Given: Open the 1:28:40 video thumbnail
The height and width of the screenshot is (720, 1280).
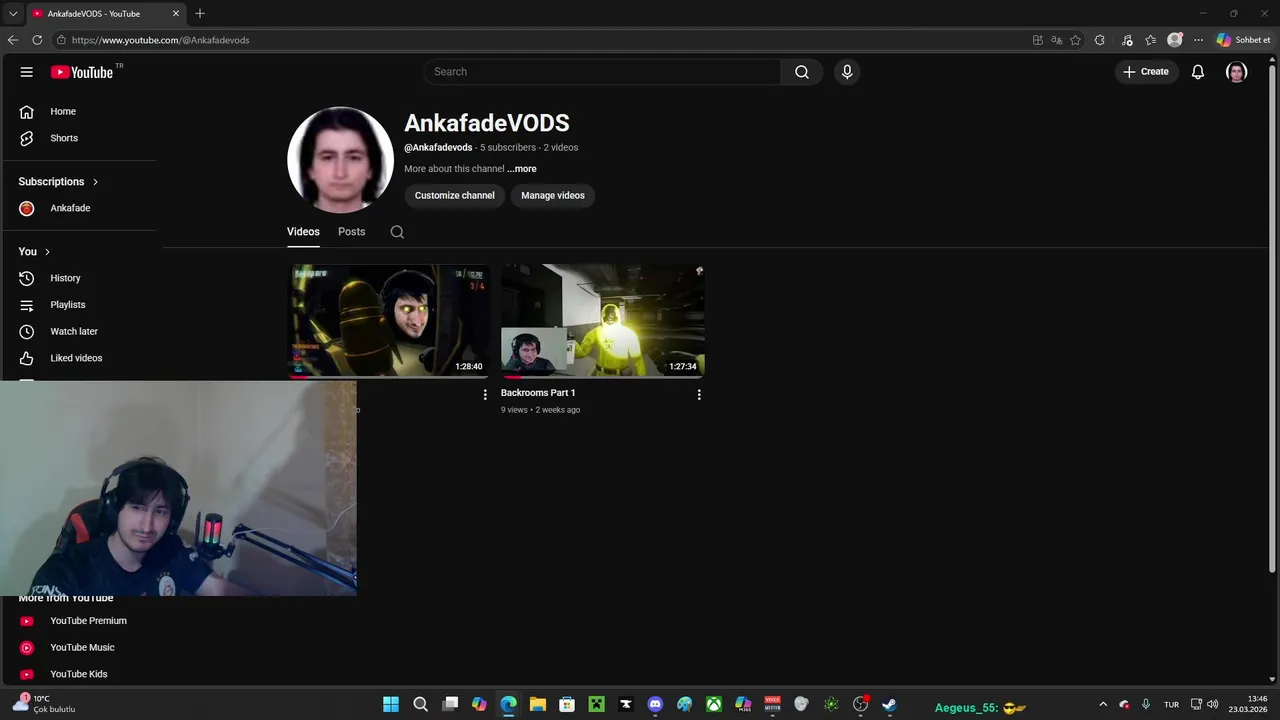Looking at the screenshot, I should 389,321.
